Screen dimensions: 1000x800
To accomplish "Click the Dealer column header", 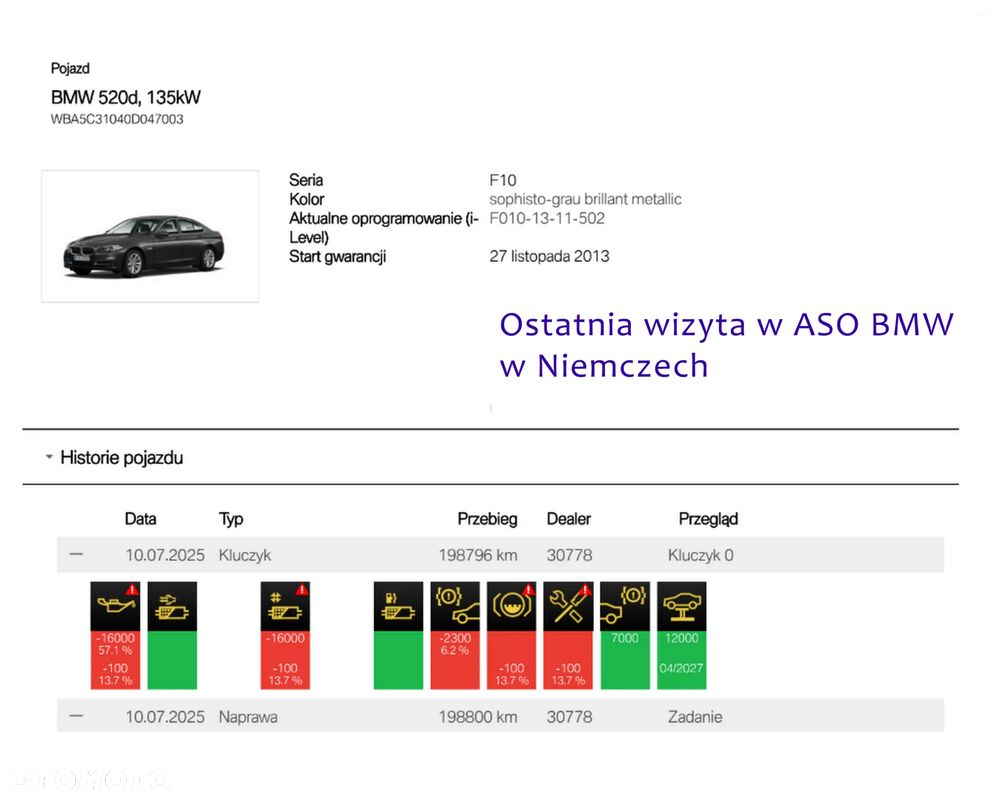I will tap(569, 519).
